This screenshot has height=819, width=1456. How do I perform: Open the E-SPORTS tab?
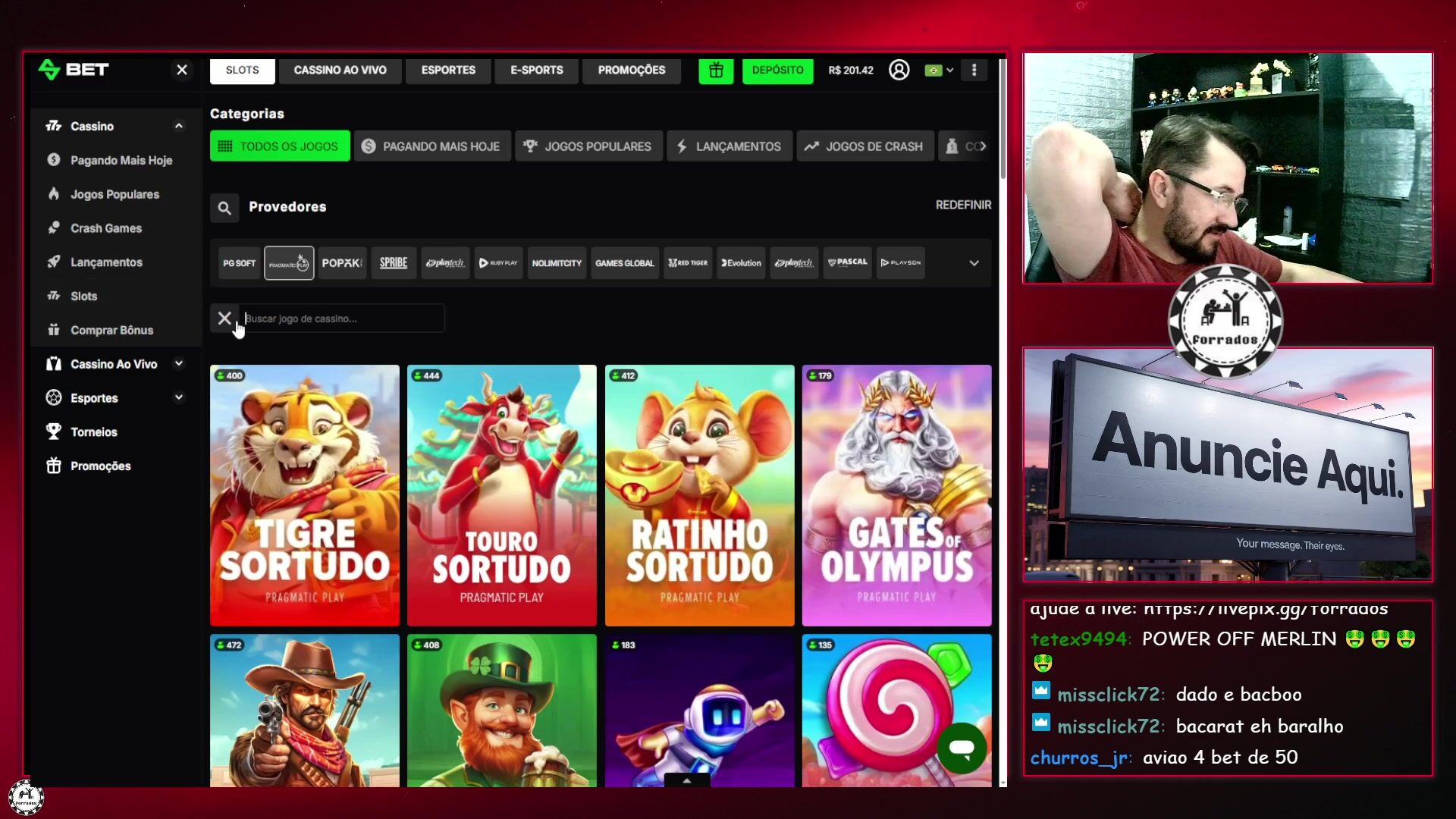coord(537,71)
